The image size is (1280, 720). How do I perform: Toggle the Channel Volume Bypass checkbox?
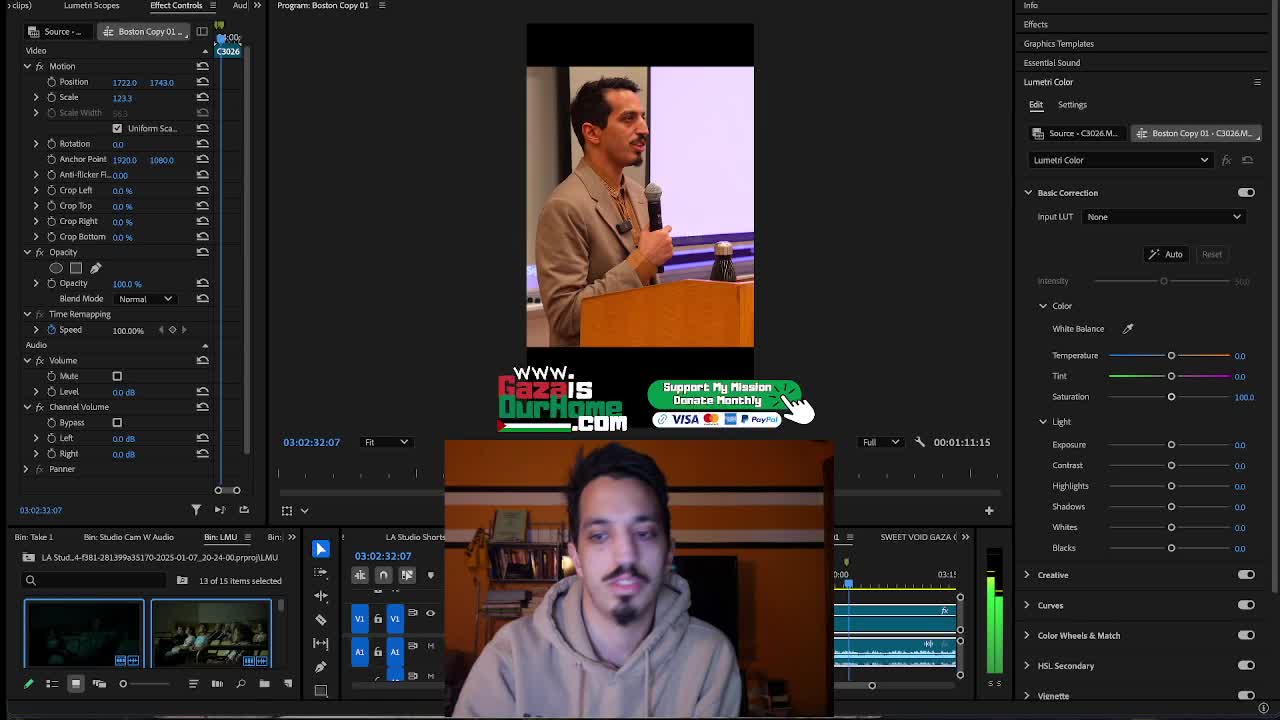pos(117,423)
